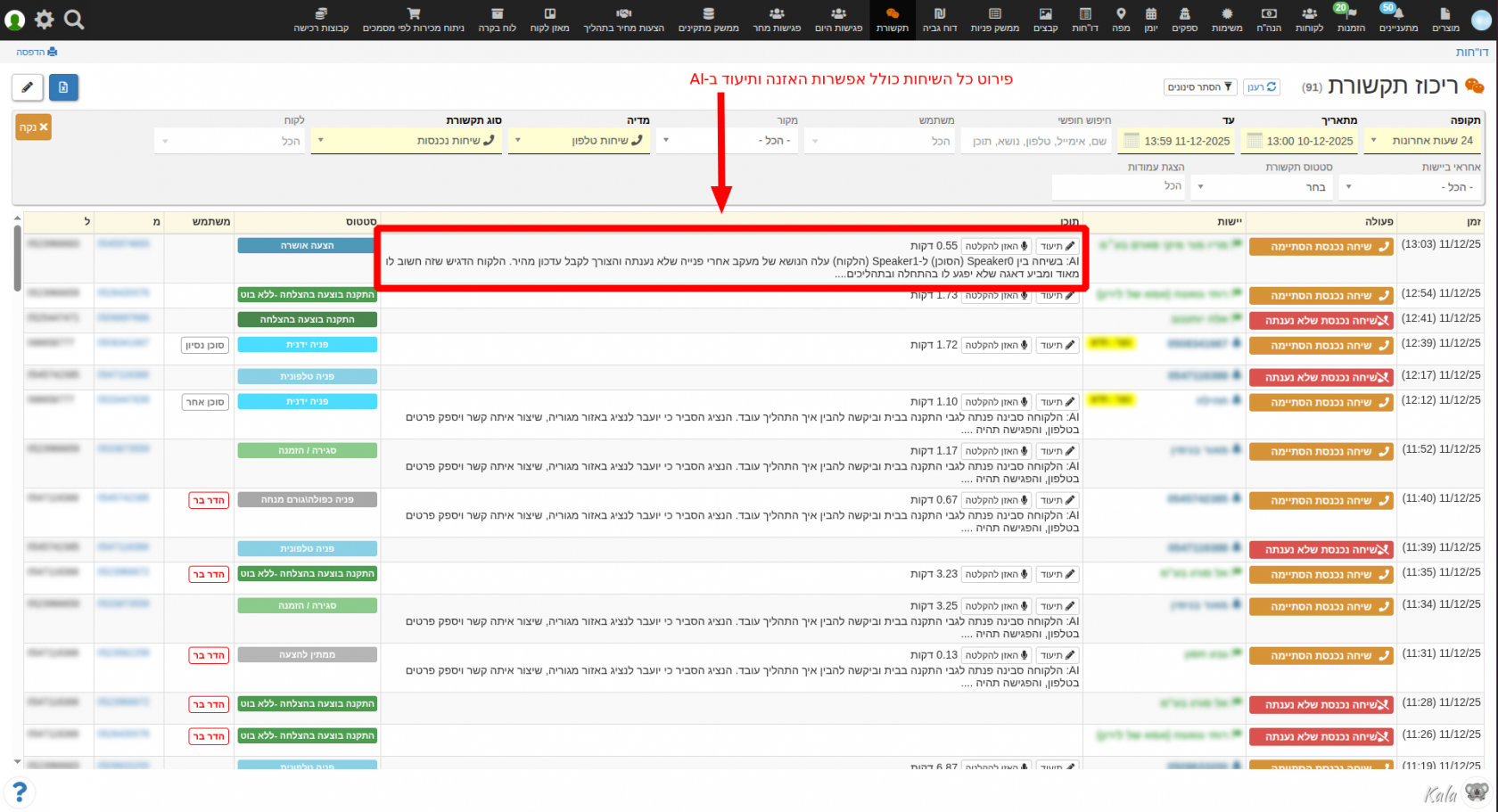Export the list with the Excel icon button

(62, 87)
